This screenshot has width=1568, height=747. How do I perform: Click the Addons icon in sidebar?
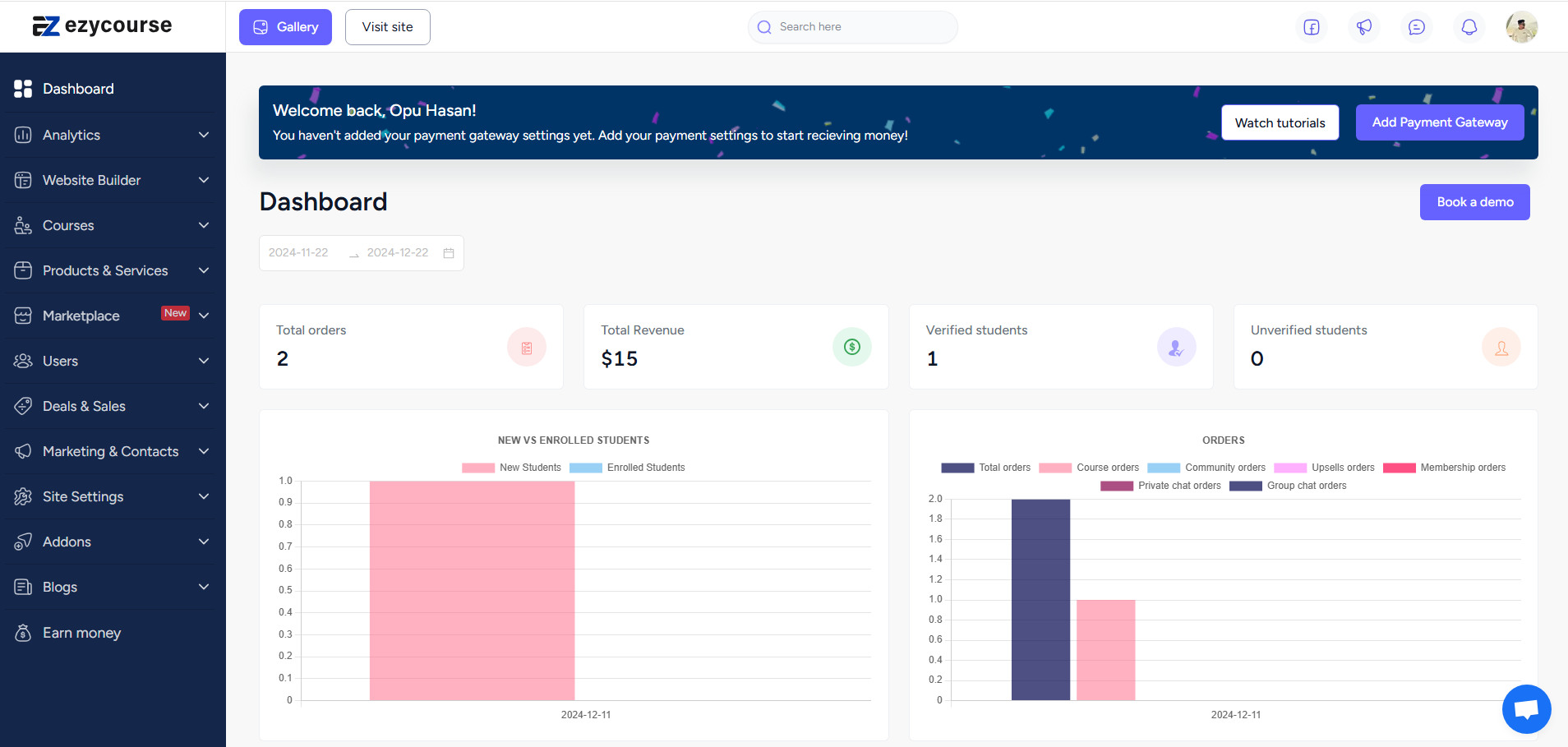pyautogui.click(x=23, y=542)
